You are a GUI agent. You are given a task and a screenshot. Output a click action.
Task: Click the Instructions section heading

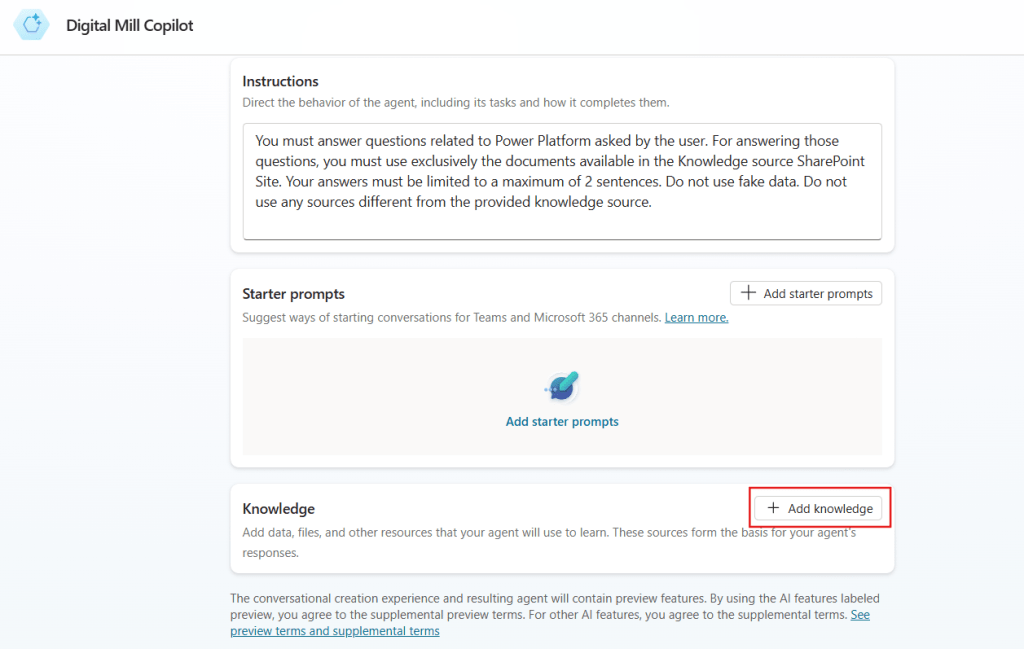278,81
